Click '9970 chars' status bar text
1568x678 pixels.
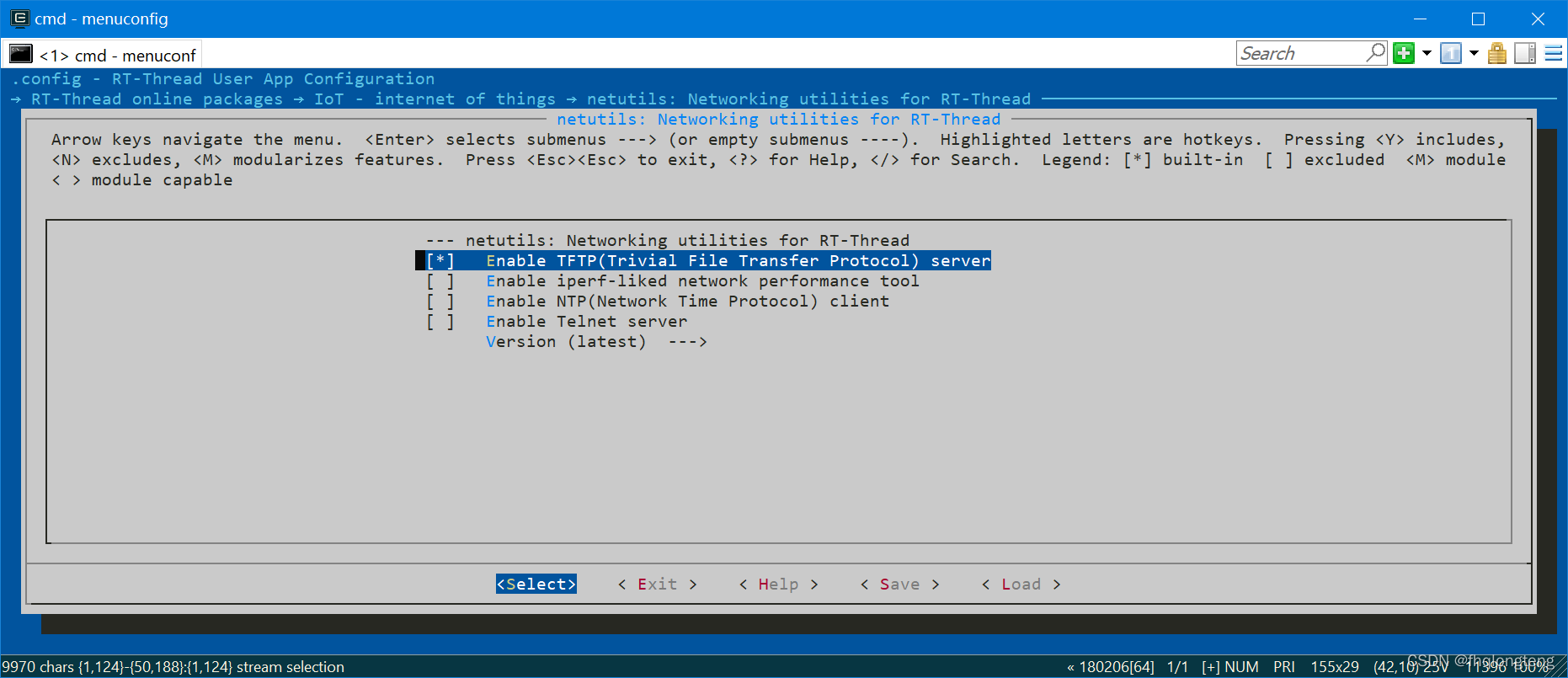38,667
